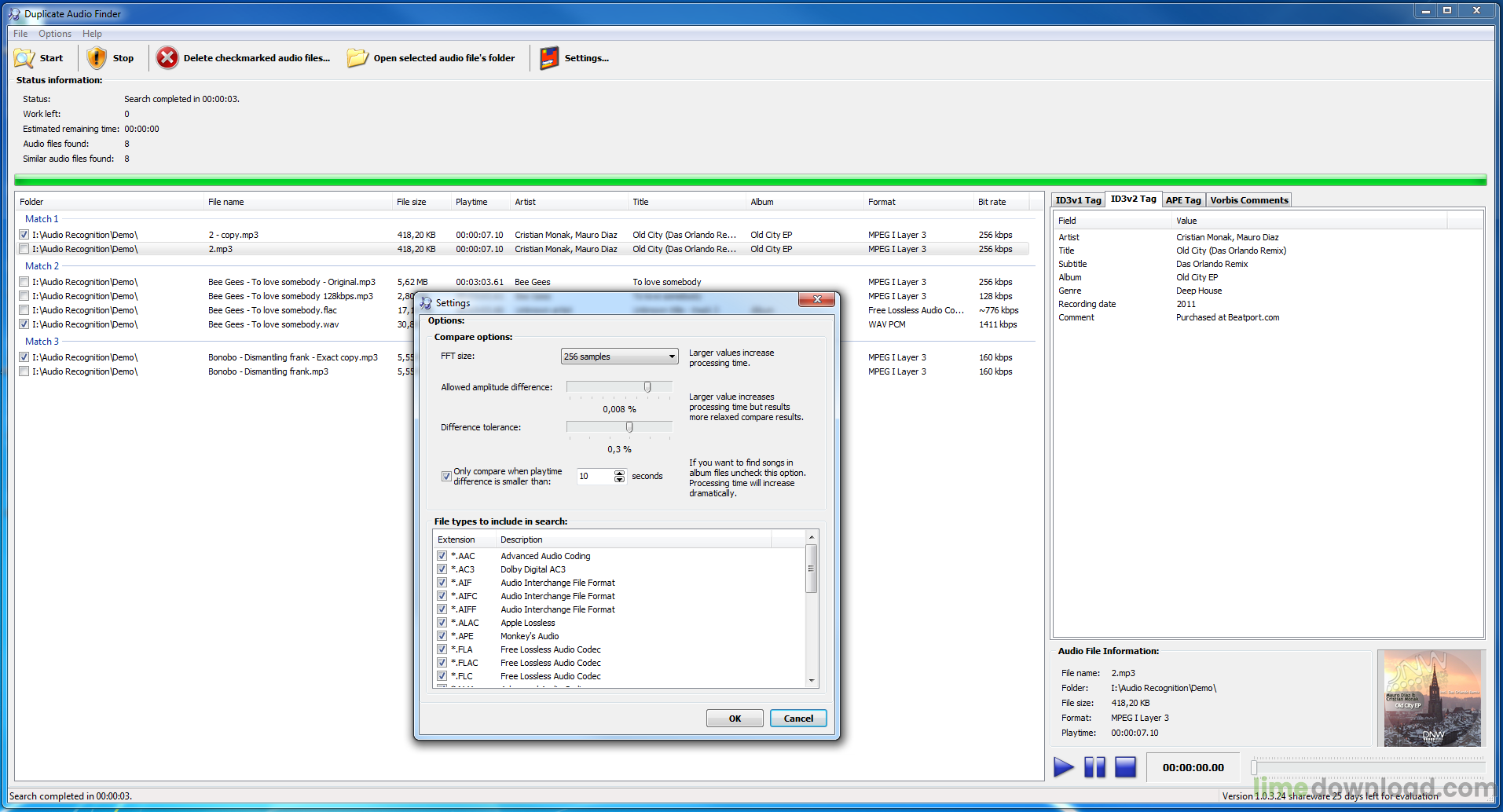Uncheck the *.FLA file type

tap(442, 649)
